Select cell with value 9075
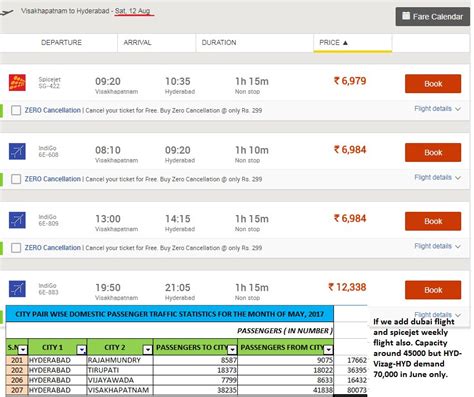474x397 pixels. [x=286, y=360]
